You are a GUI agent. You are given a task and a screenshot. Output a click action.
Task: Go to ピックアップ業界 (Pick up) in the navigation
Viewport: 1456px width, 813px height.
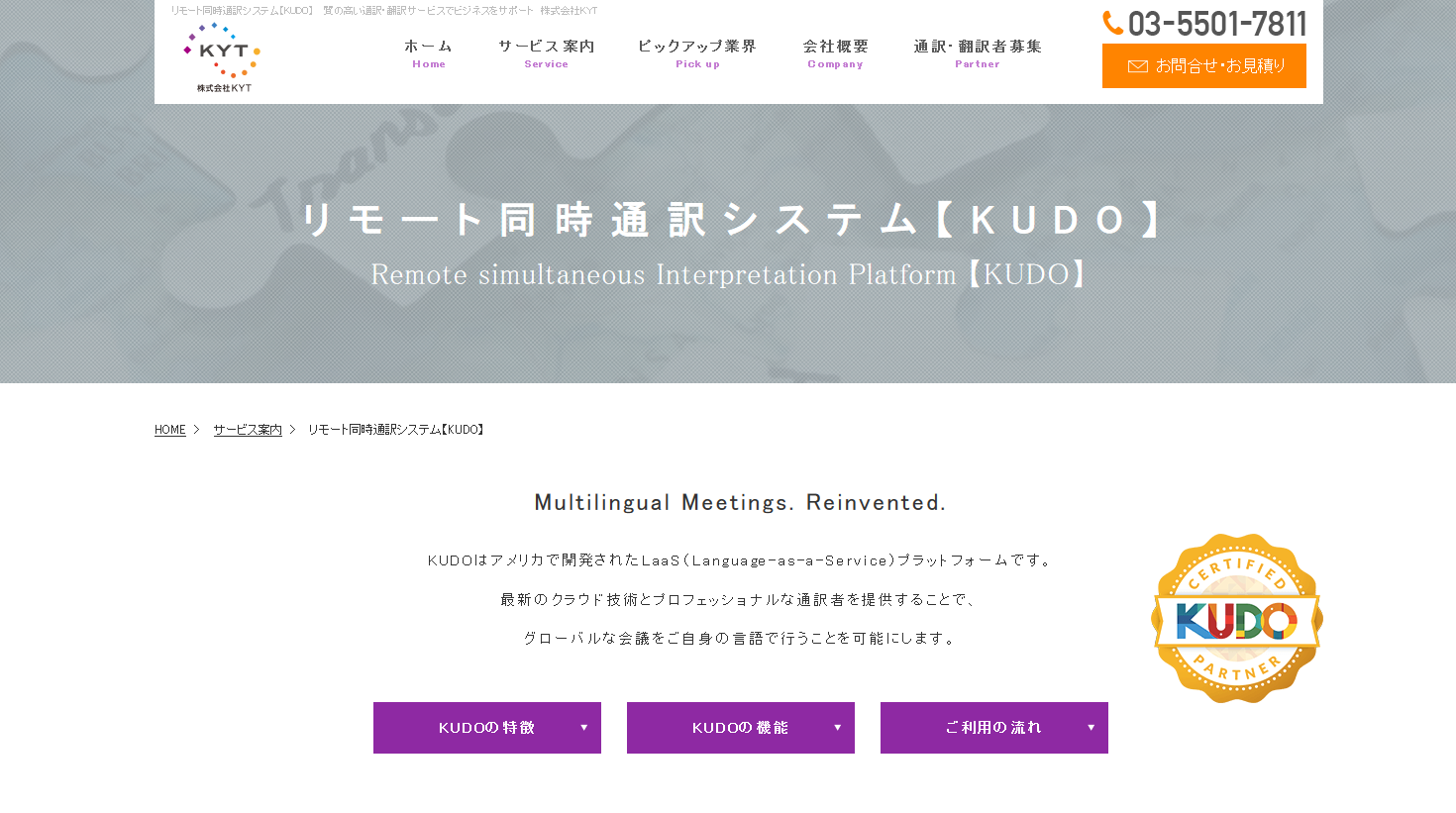point(697,53)
